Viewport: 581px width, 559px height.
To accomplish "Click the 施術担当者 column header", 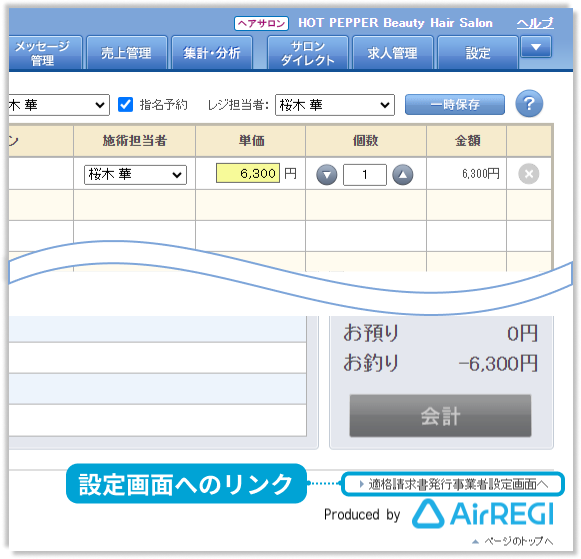I will click(135, 141).
